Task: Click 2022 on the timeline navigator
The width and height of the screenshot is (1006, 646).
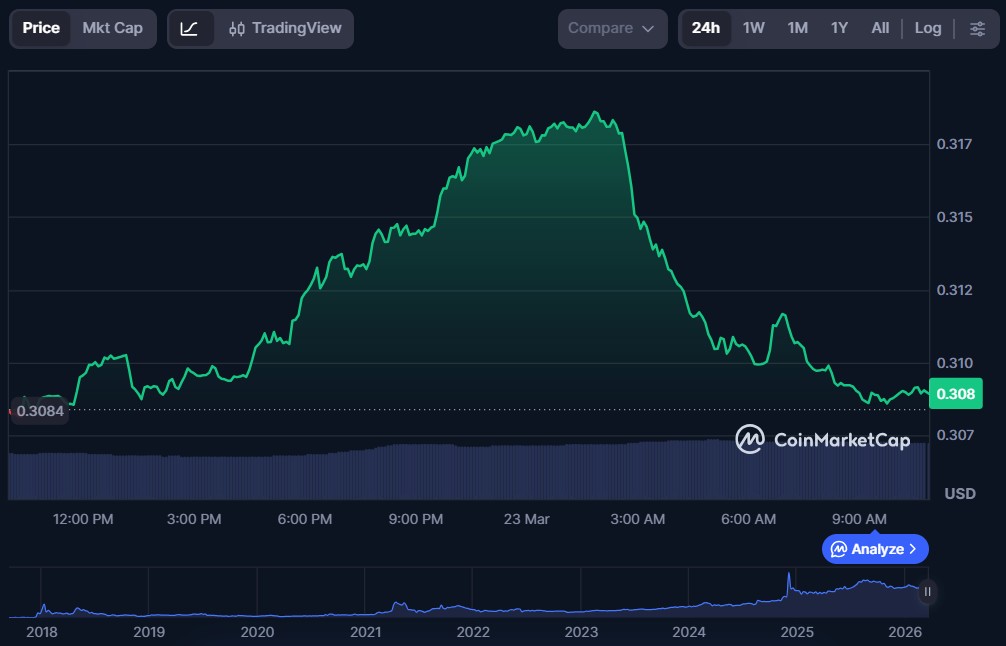Action: [x=473, y=632]
